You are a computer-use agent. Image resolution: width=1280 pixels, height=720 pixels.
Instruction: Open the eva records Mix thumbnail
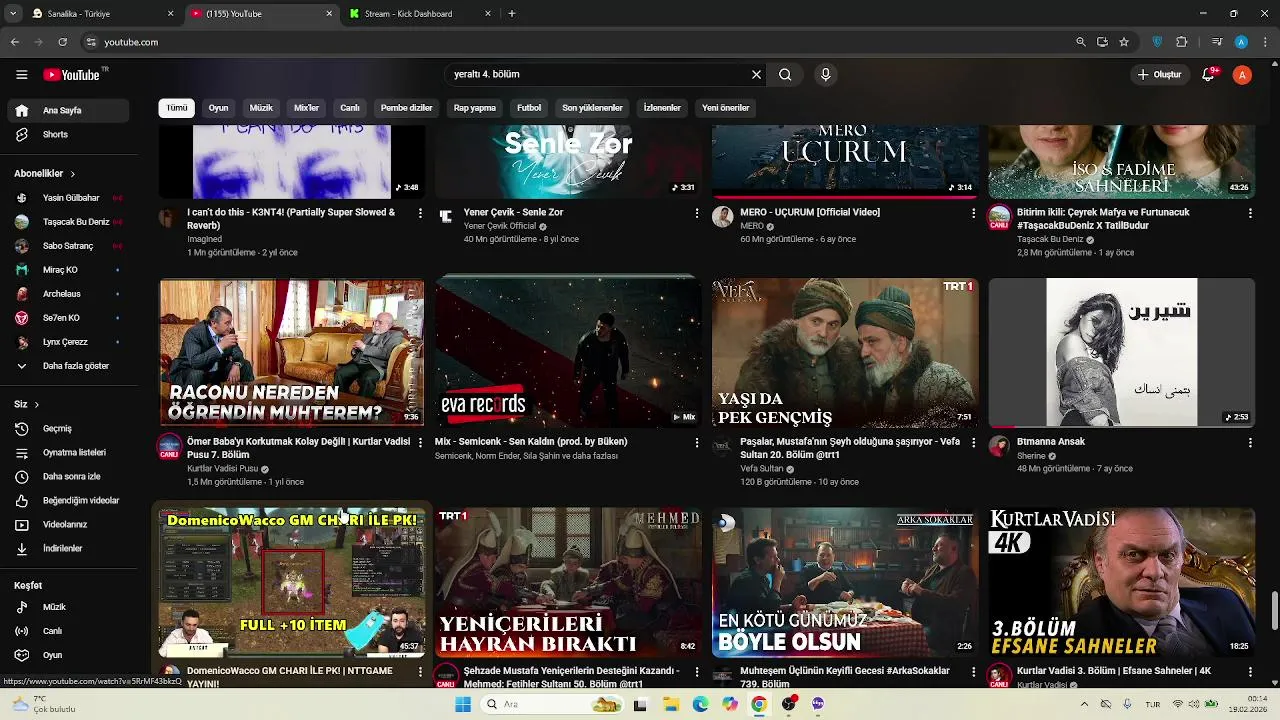[568, 353]
